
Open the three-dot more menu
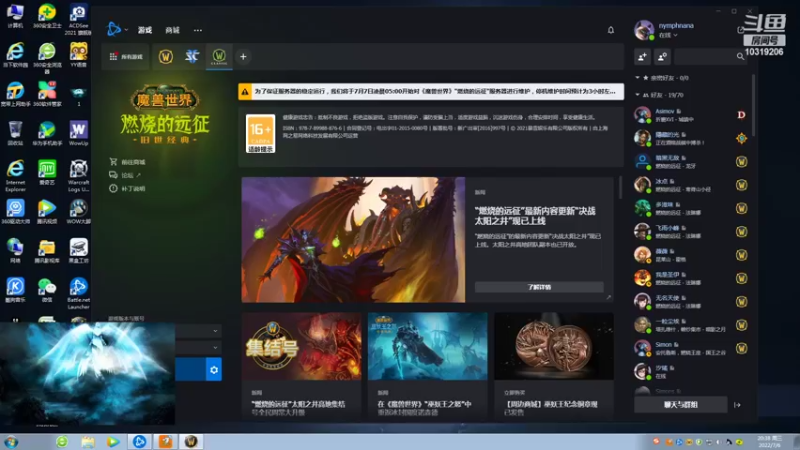[x=198, y=30]
